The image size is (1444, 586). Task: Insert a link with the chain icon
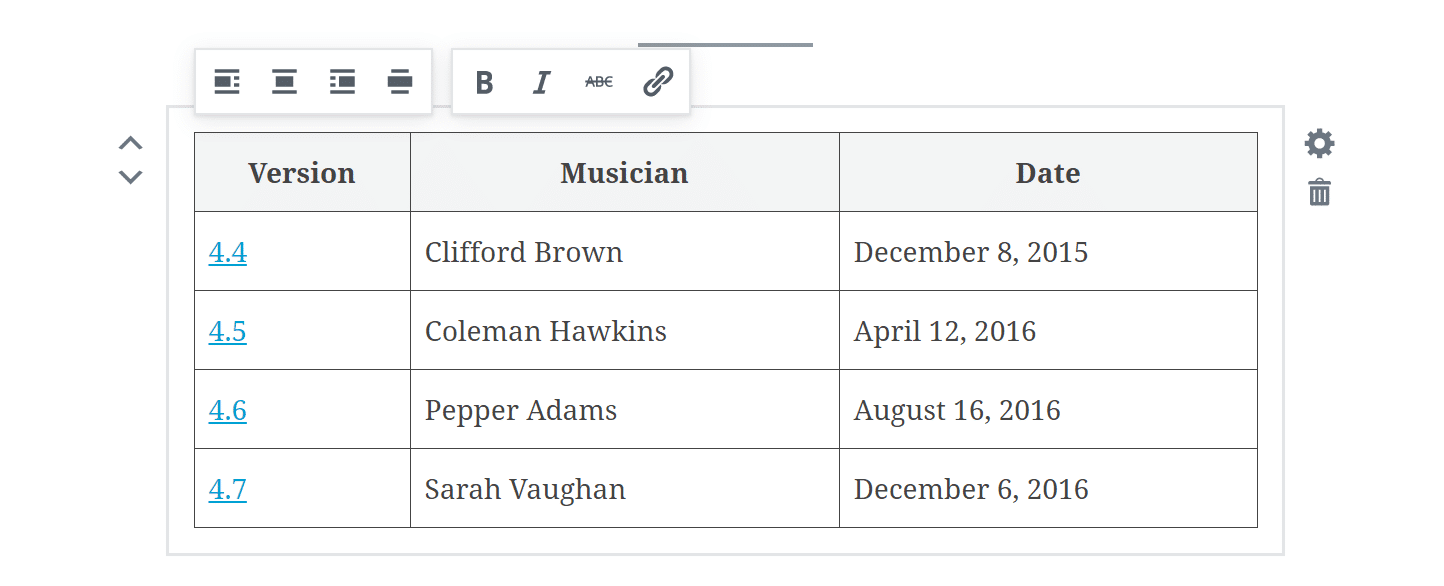(x=657, y=82)
